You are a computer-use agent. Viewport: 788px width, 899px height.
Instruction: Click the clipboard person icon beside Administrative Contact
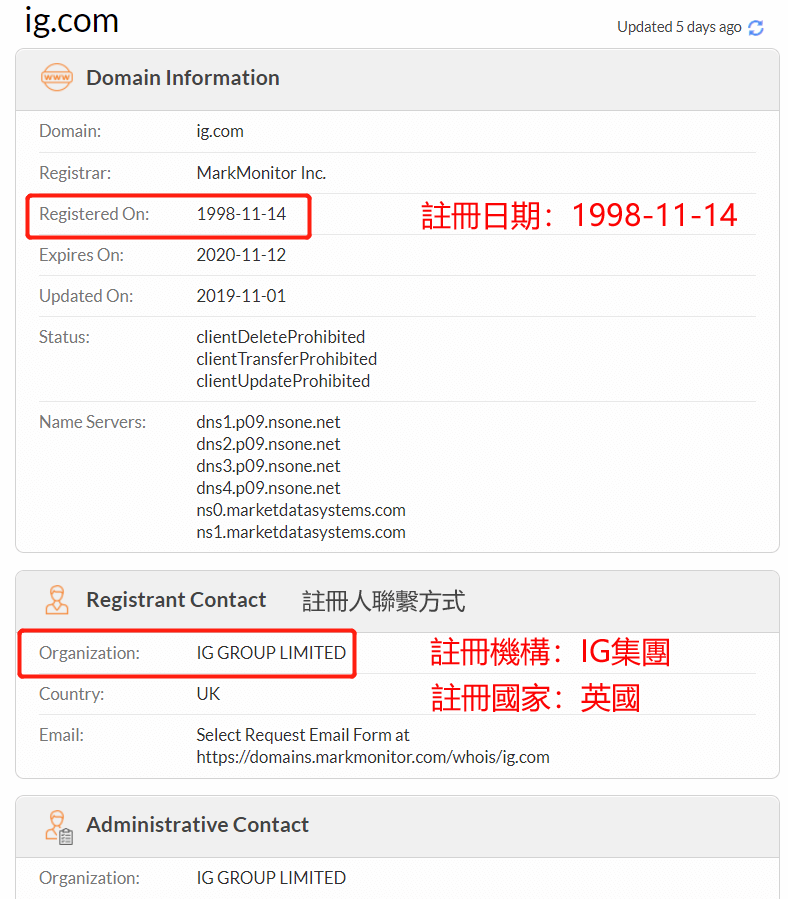tap(57, 826)
